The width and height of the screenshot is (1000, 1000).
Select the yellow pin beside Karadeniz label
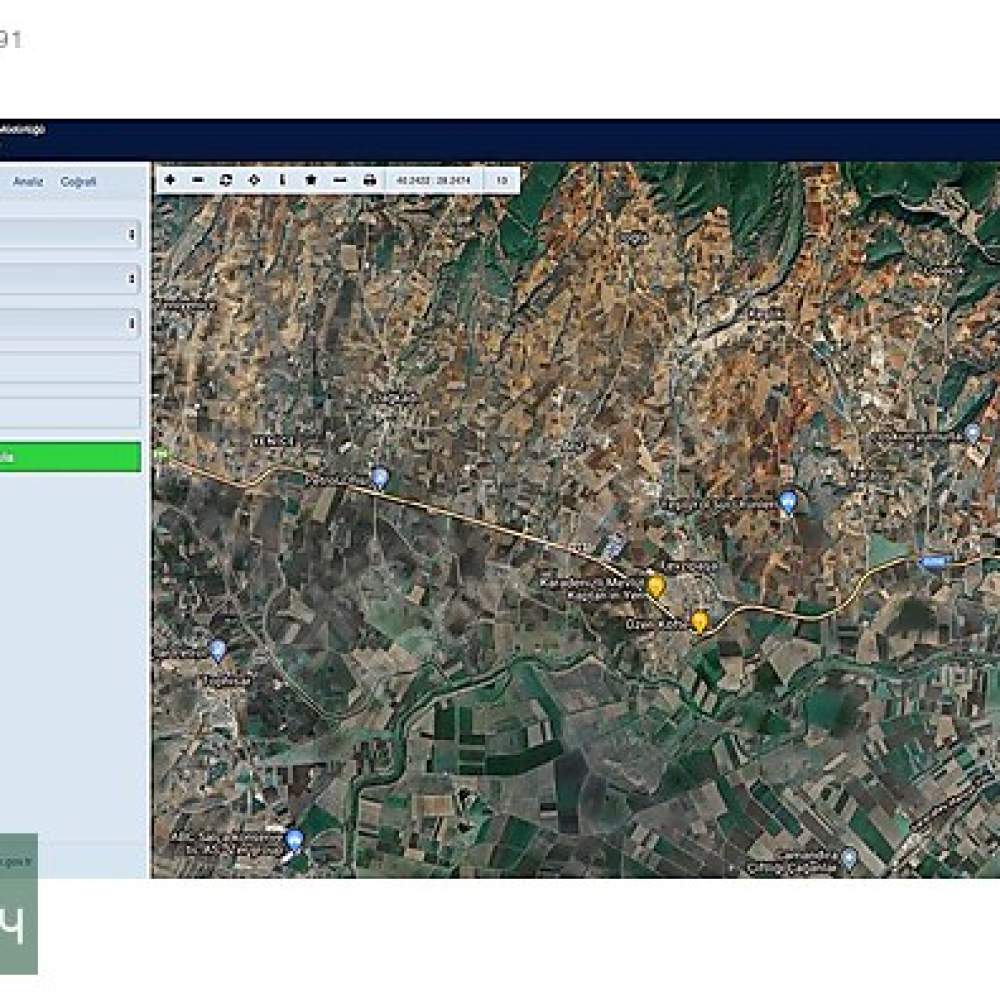(656, 586)
